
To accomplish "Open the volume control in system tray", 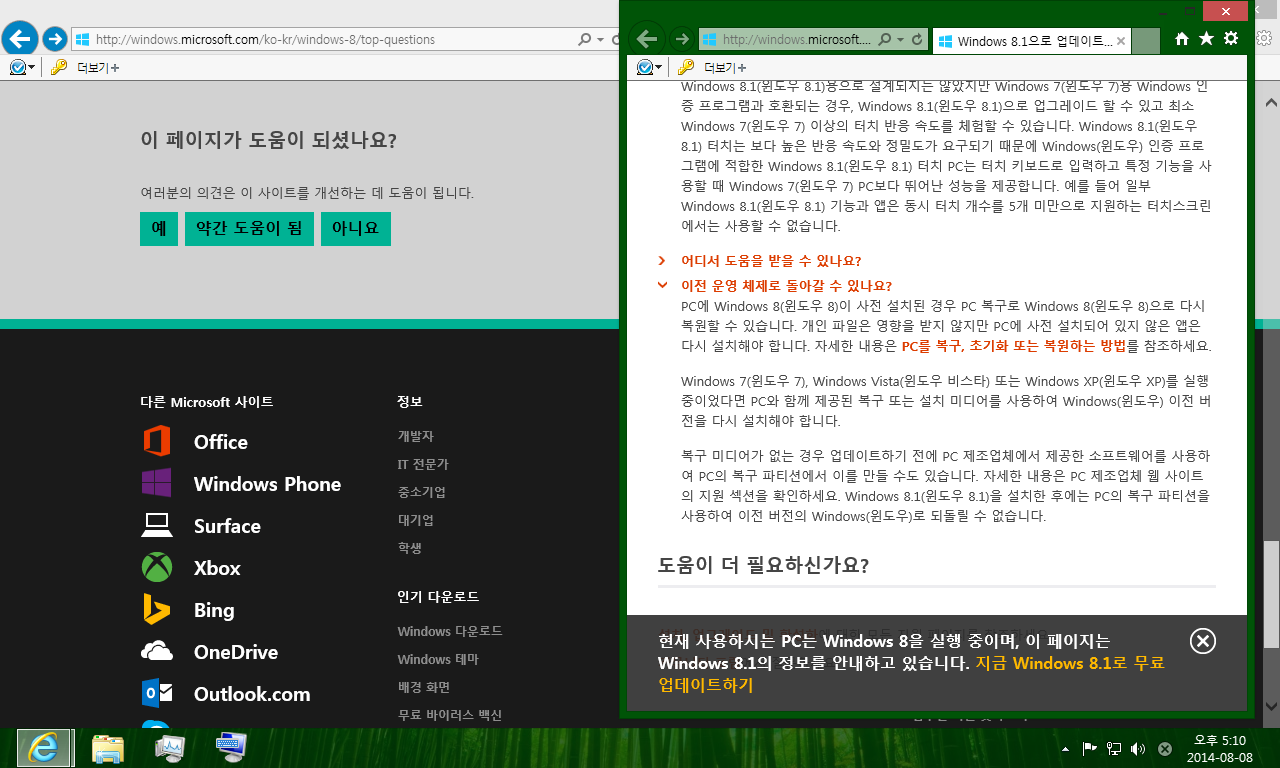I will tap(1138, 749).
